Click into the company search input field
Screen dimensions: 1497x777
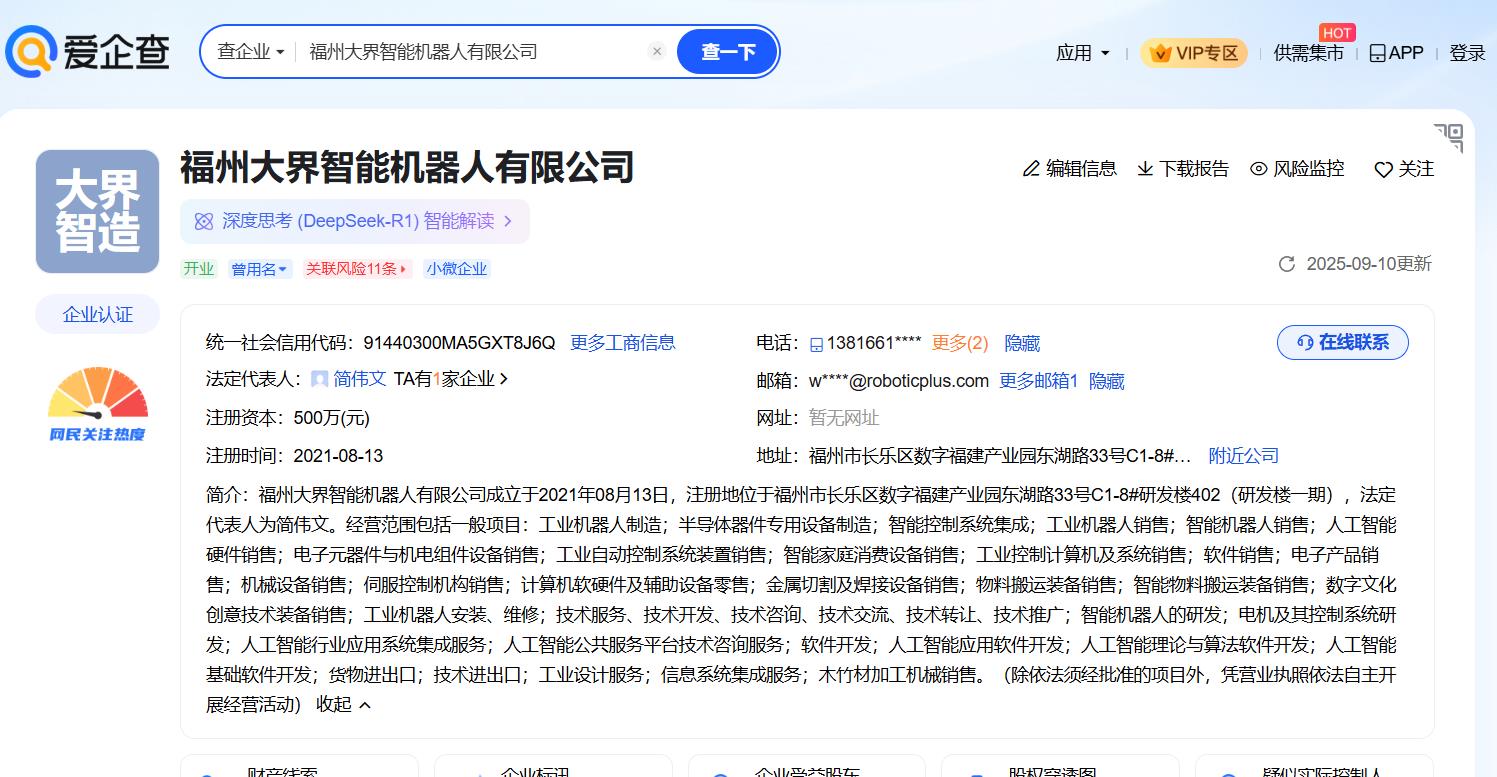pos(475,52)
